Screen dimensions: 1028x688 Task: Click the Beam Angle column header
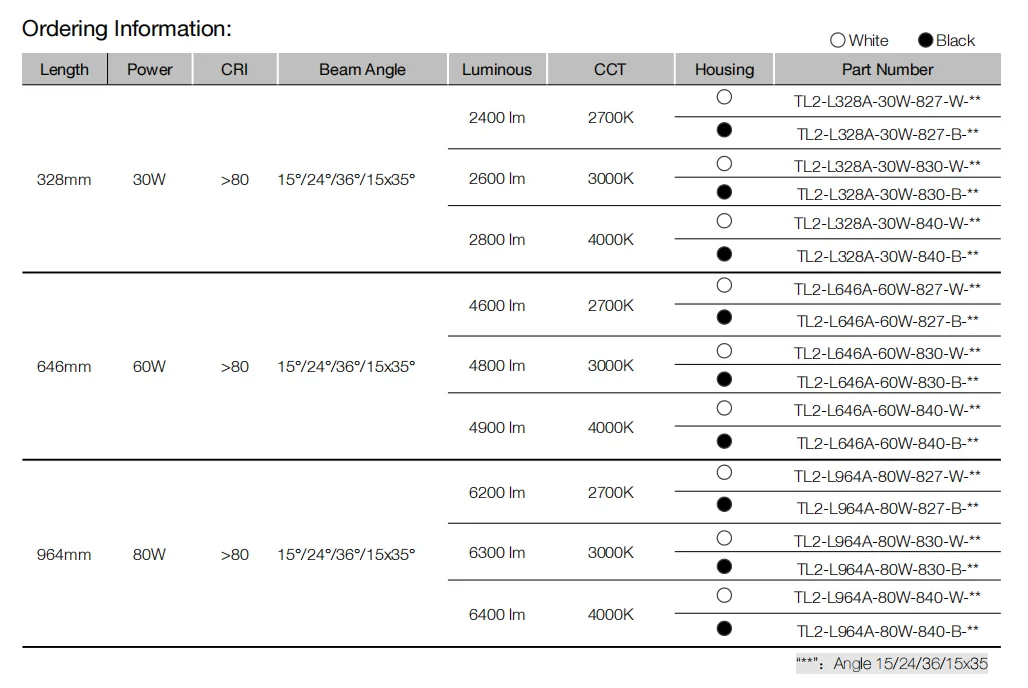362,70
